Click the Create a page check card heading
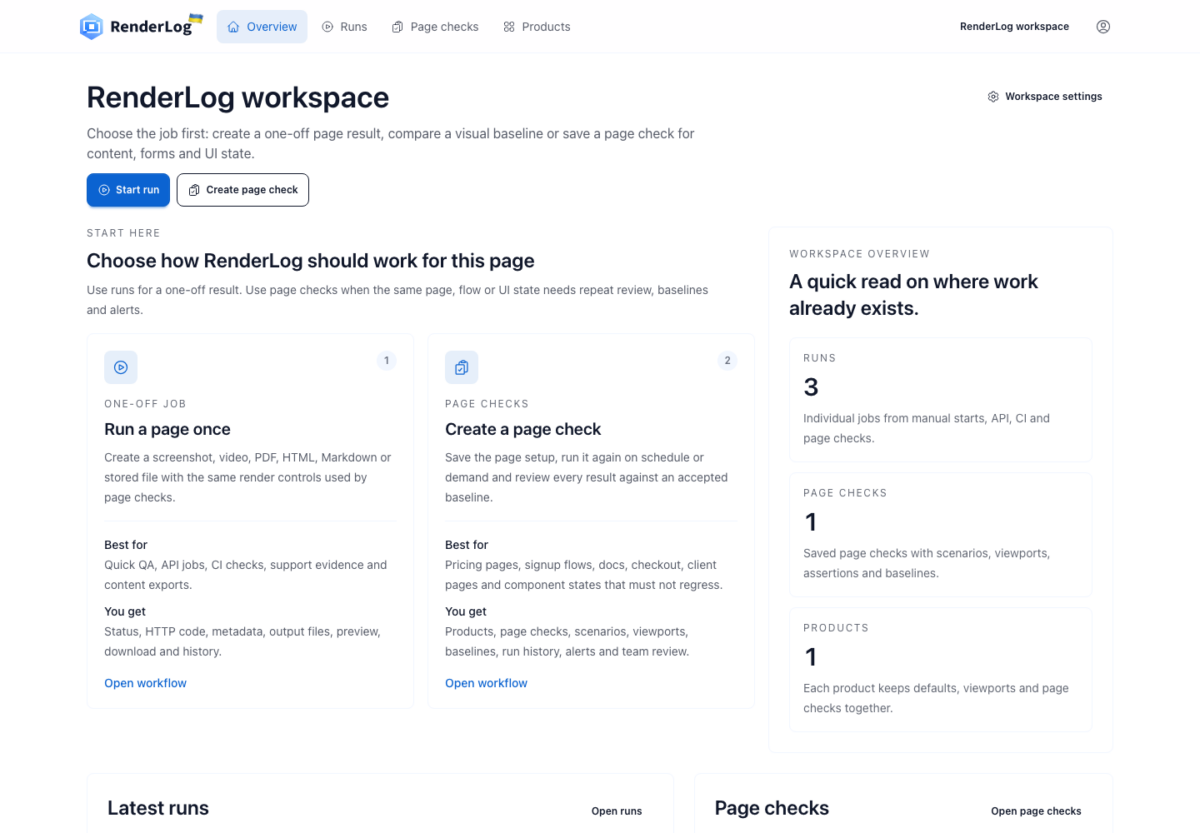Viewport: 1200px width, 833px height. pyautogui.click(x=523, y=429)
